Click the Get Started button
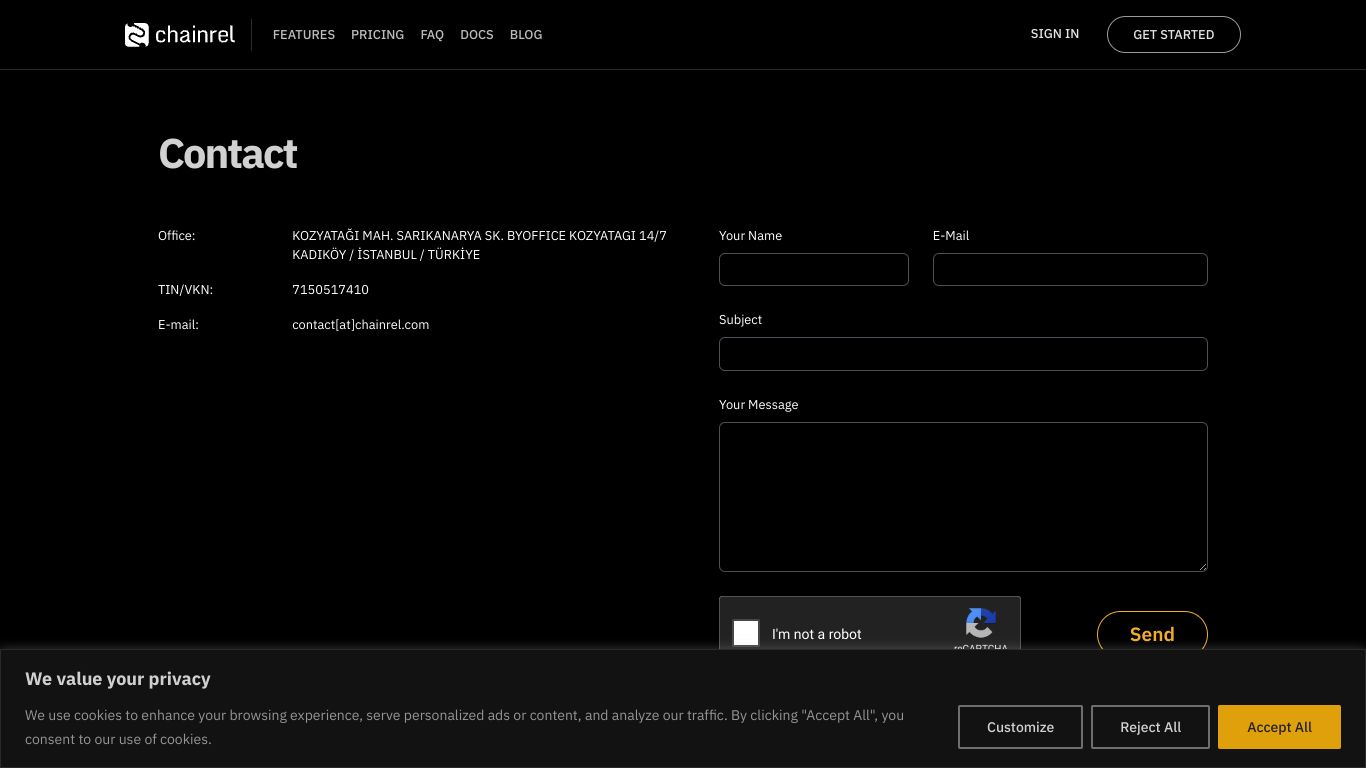The image size is (1366, 768). [1174, 34]
